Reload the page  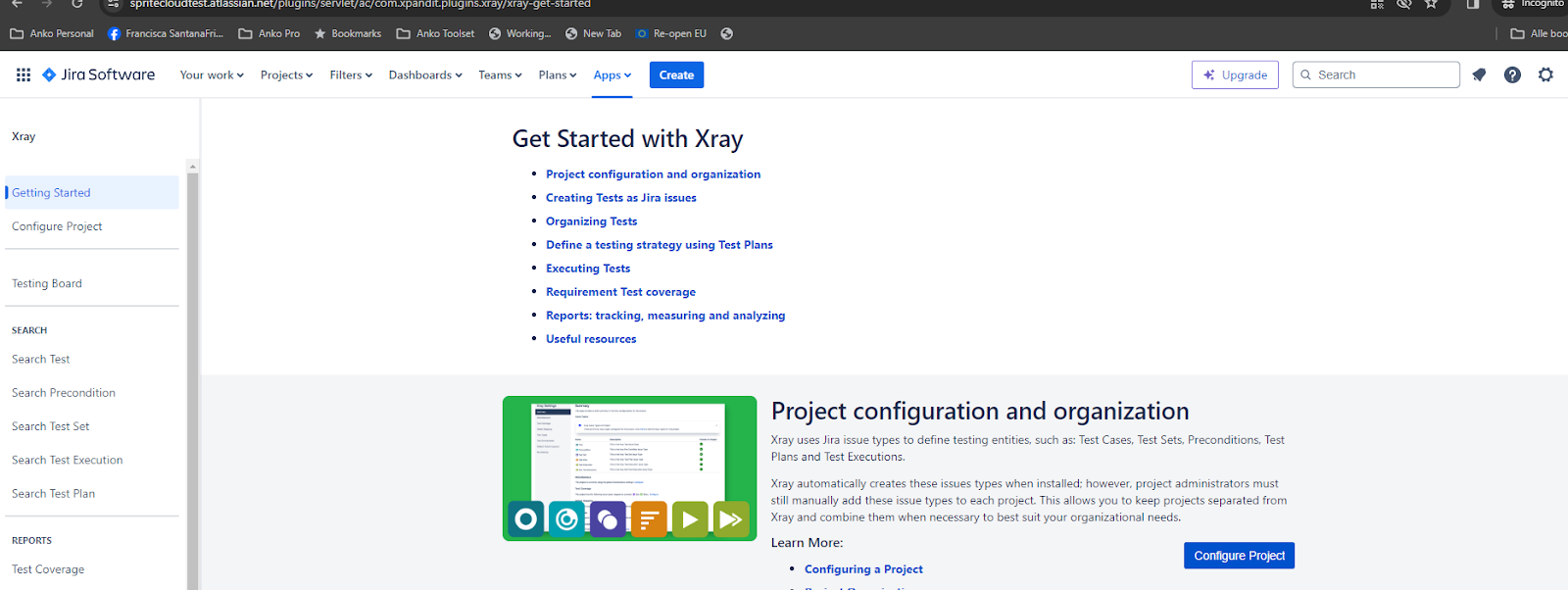click(77, 4)
